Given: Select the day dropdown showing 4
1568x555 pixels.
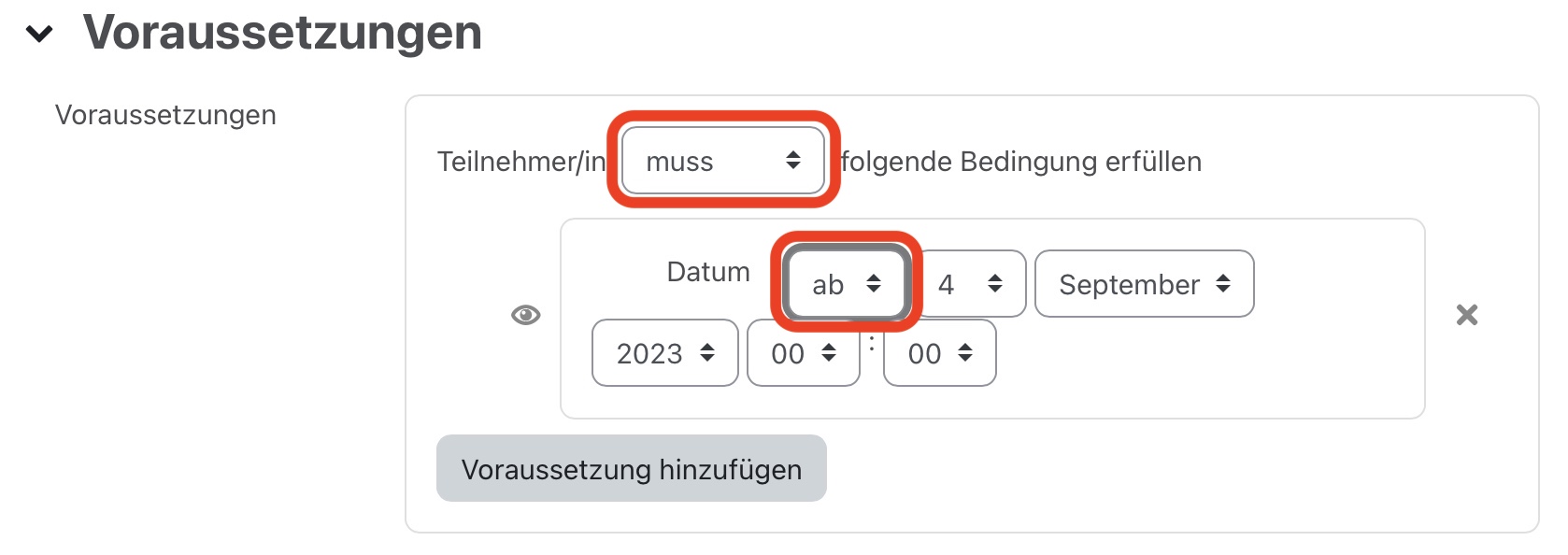Looking at the screenshot, I should [968, 283].
